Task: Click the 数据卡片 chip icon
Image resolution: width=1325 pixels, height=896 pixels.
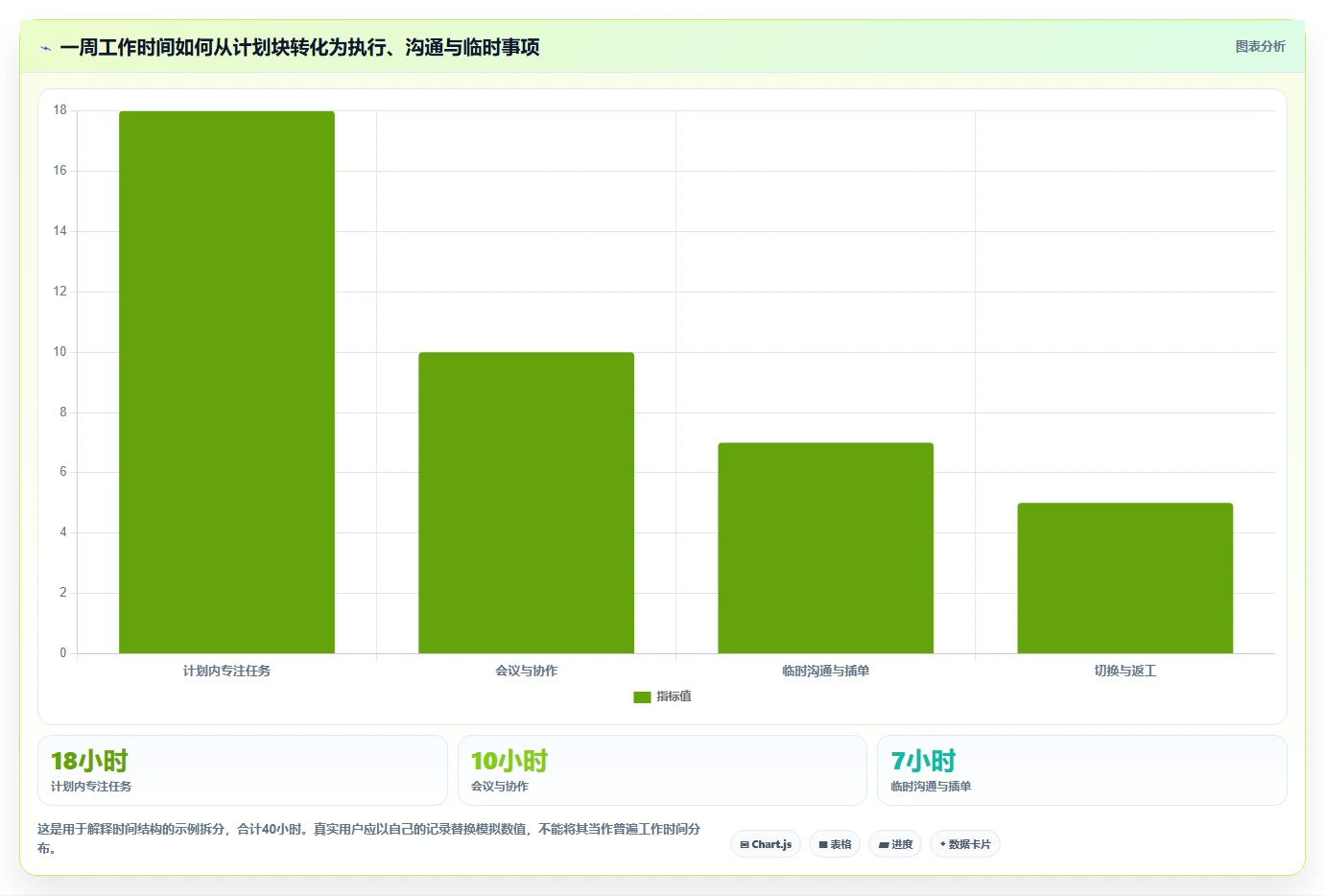Action: [x=943, y=844]
